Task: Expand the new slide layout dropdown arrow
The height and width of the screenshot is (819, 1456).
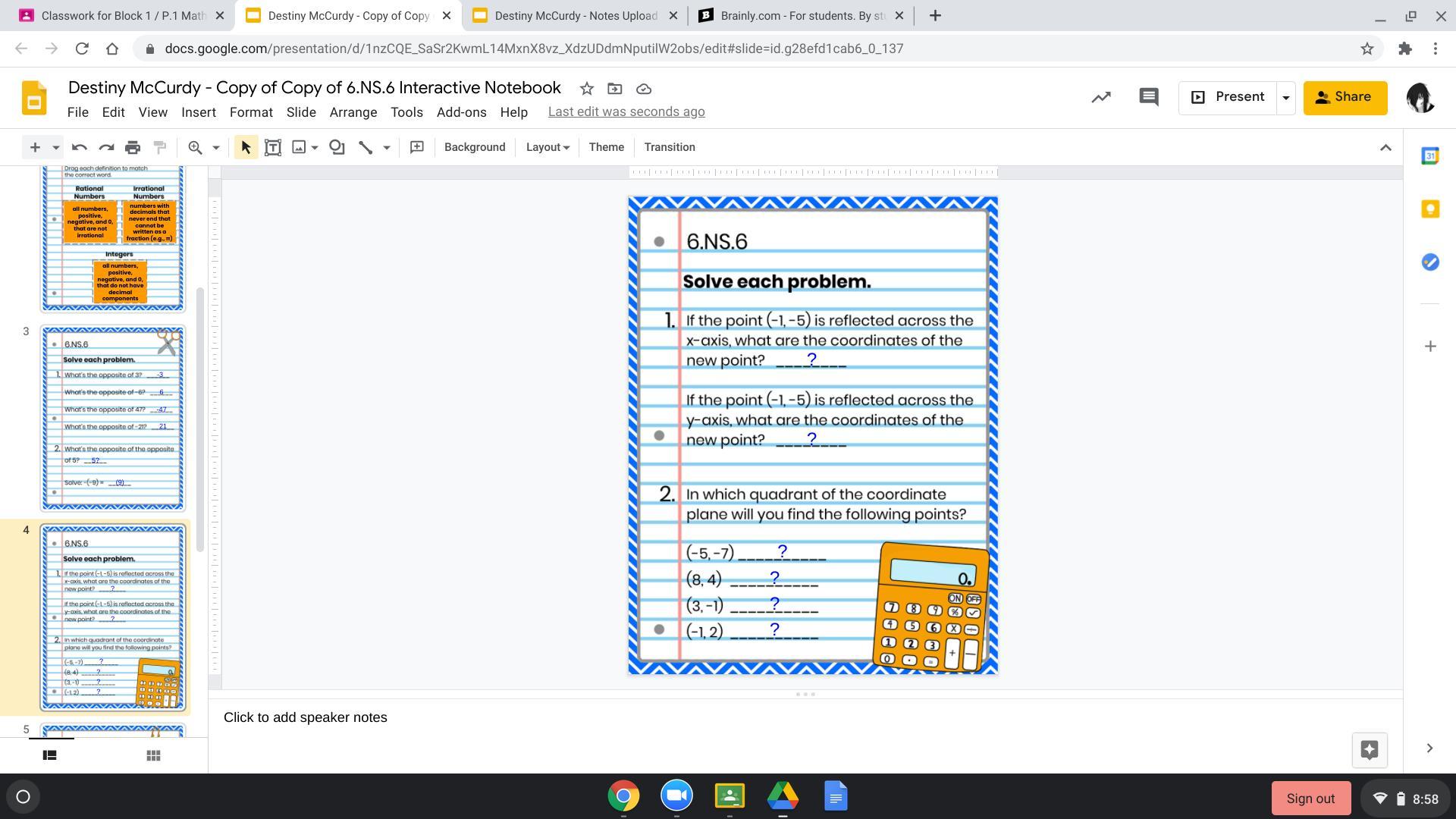Action: tap(55, 147)
